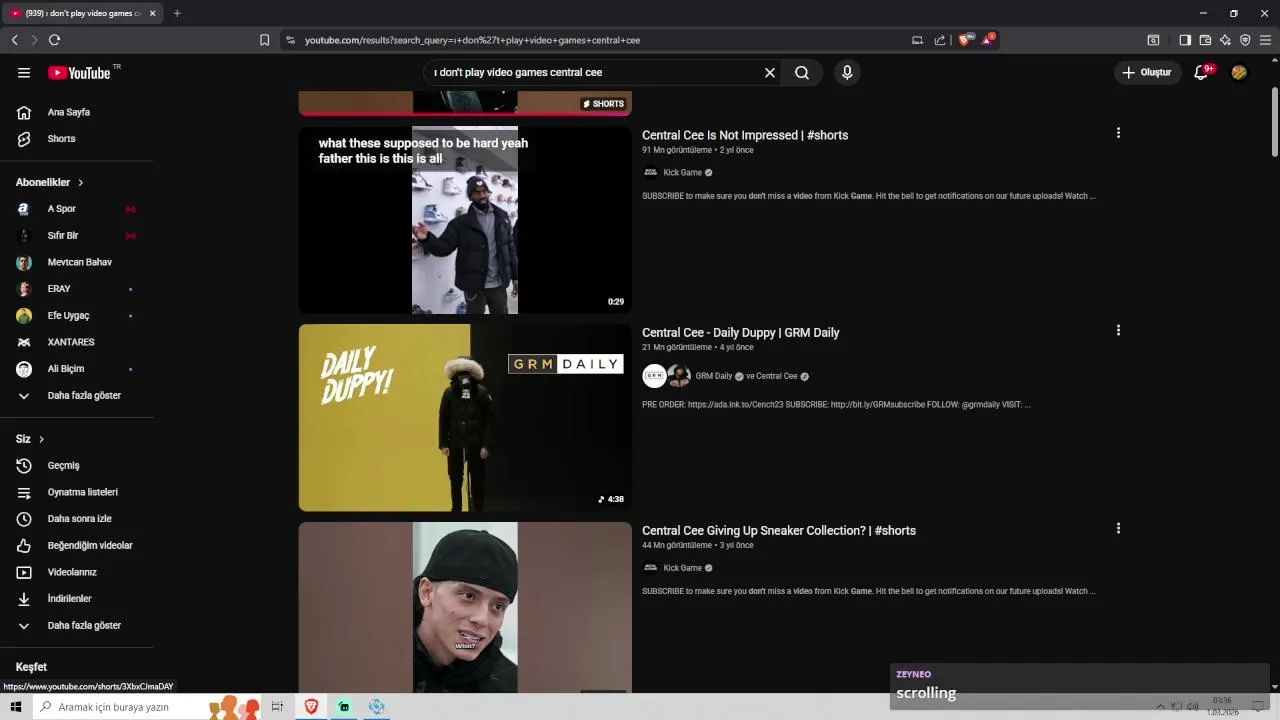Open the account avatar menu
The height and width of the screenshot is (720, 1280).
(x=1239, y=73)
